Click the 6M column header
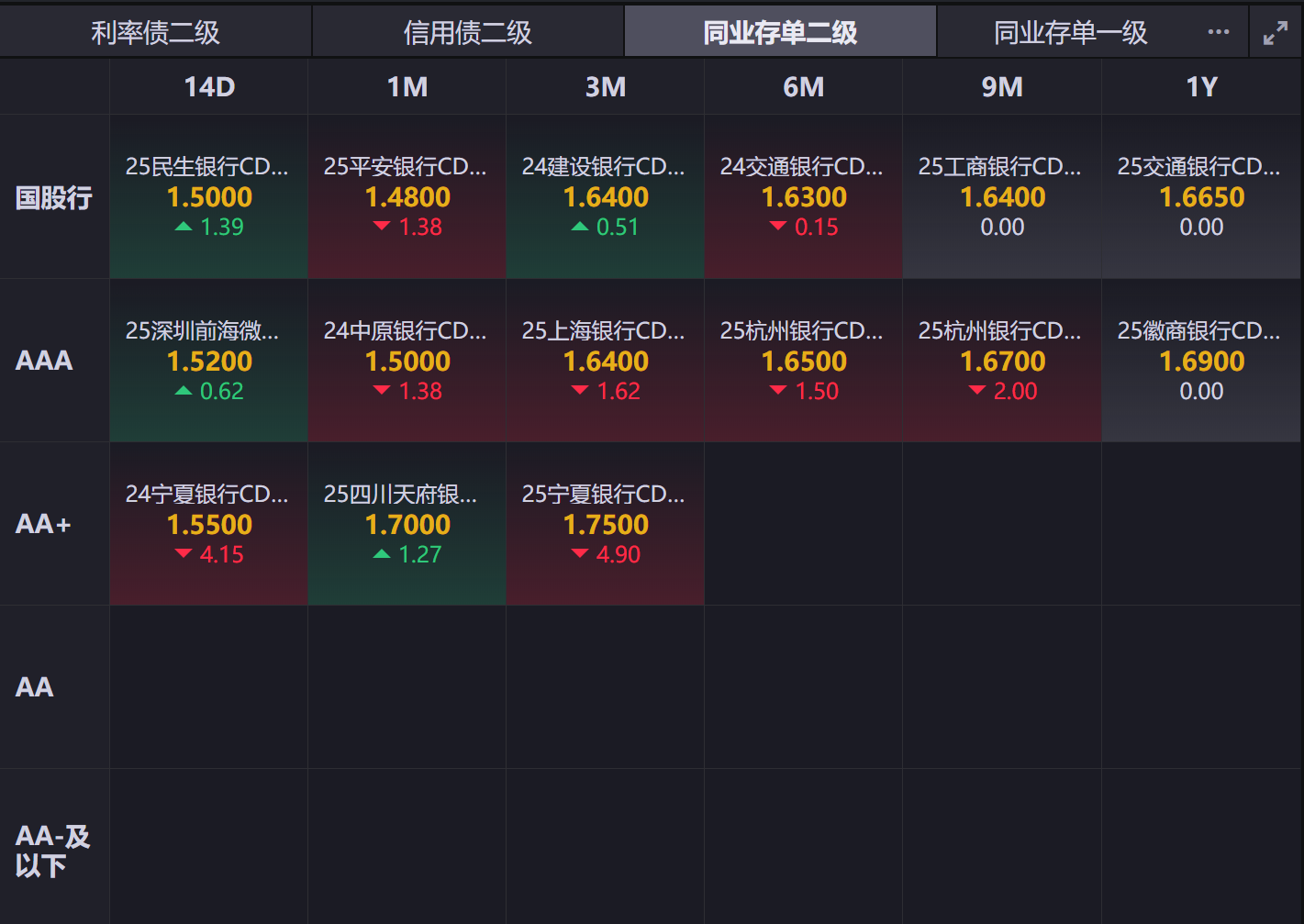 [804, 87]
